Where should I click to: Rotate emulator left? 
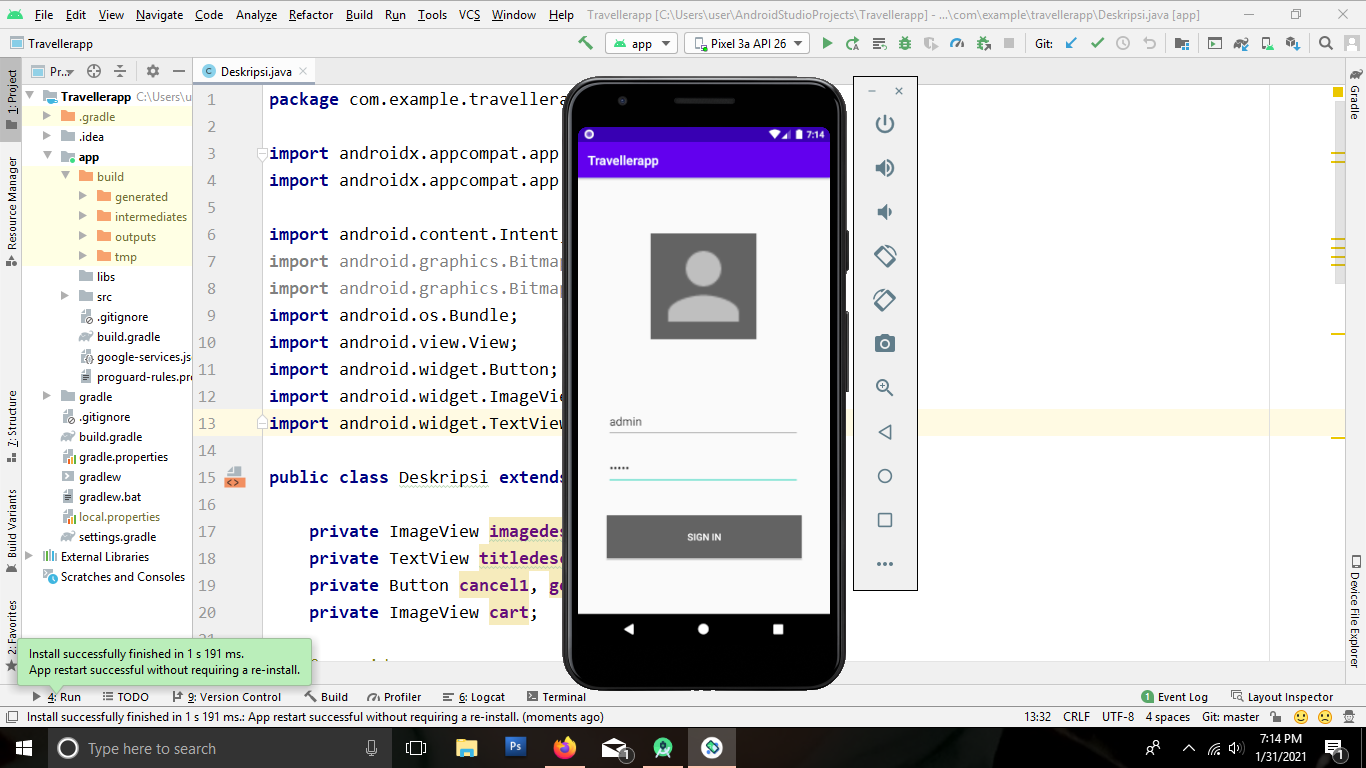(884, 256)
